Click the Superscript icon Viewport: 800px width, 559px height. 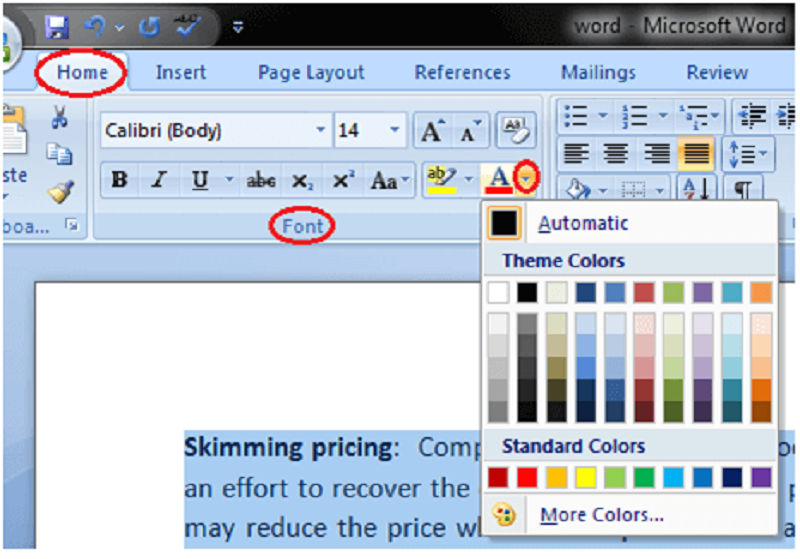tap(343, 181)
